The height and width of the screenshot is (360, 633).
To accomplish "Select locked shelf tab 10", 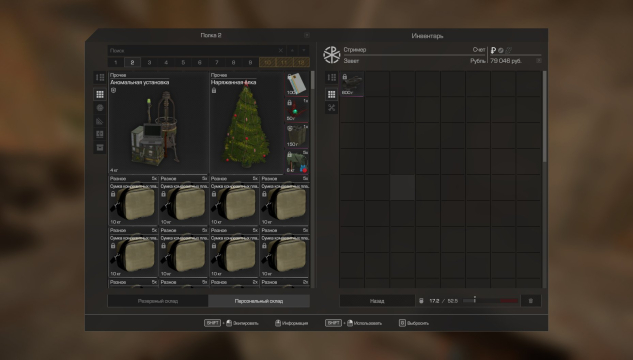I will pos(267,63).
